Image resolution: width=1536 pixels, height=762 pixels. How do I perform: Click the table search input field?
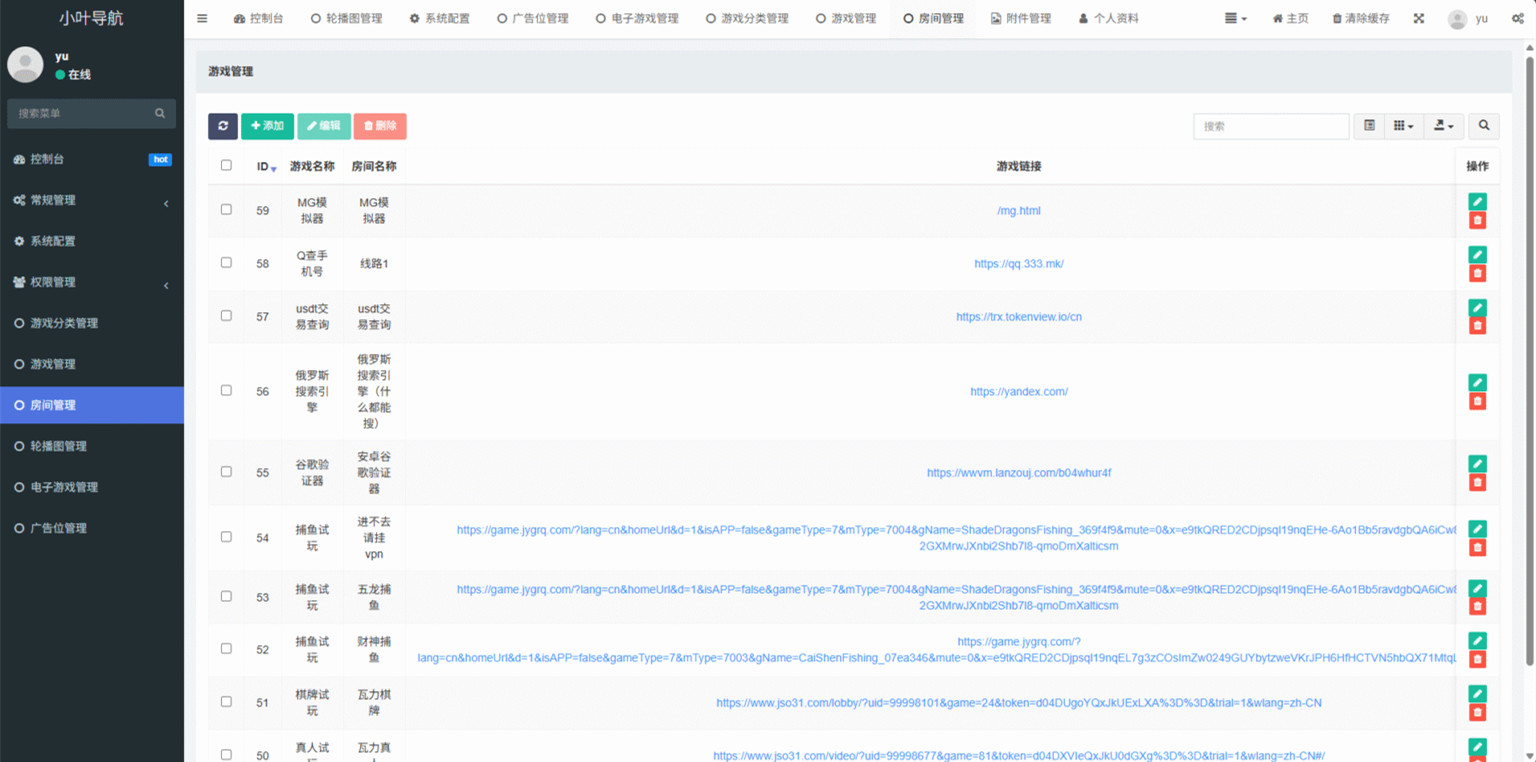[1270, 126]
